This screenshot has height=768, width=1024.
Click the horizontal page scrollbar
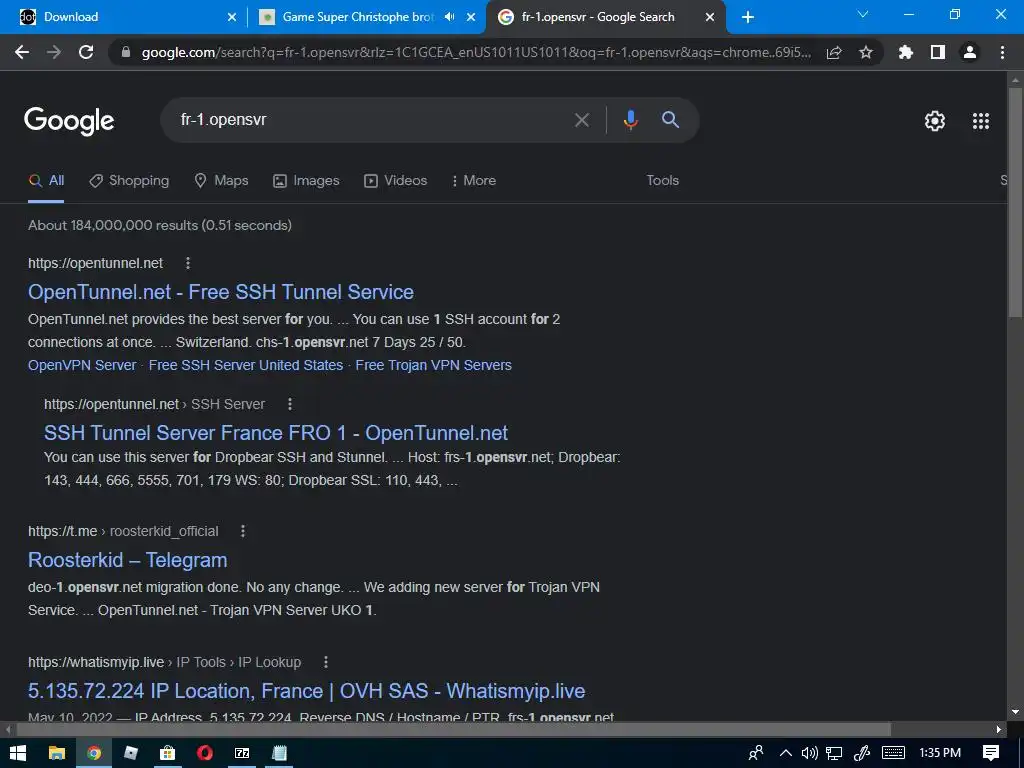click(x=453, y=729)
